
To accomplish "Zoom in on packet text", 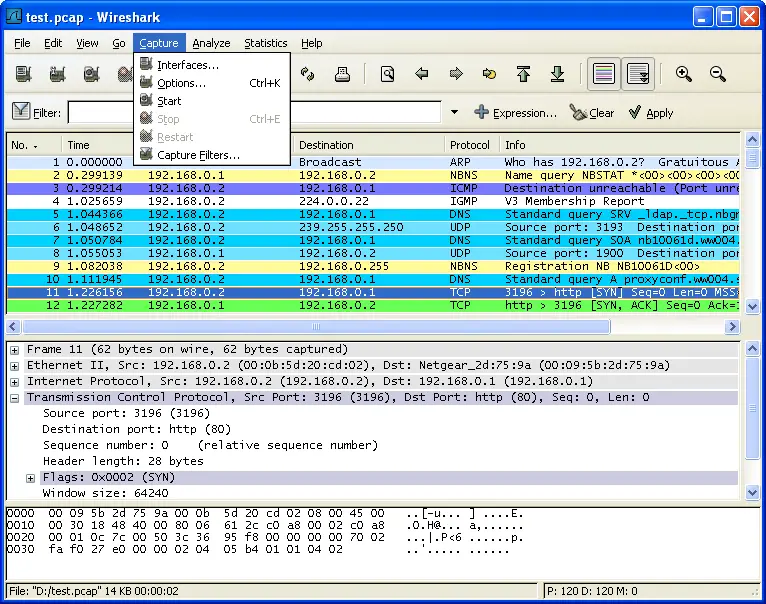I will click(x=684, y=74).
